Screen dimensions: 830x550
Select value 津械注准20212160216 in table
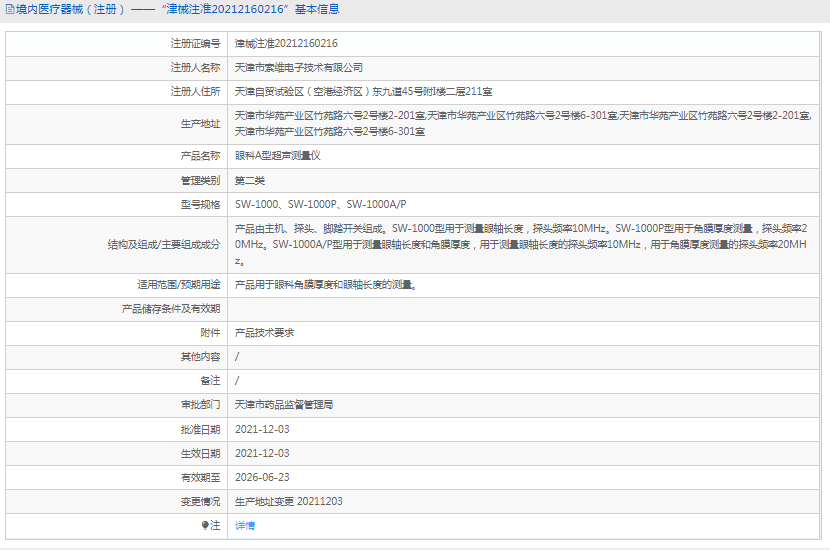[286, 43]
